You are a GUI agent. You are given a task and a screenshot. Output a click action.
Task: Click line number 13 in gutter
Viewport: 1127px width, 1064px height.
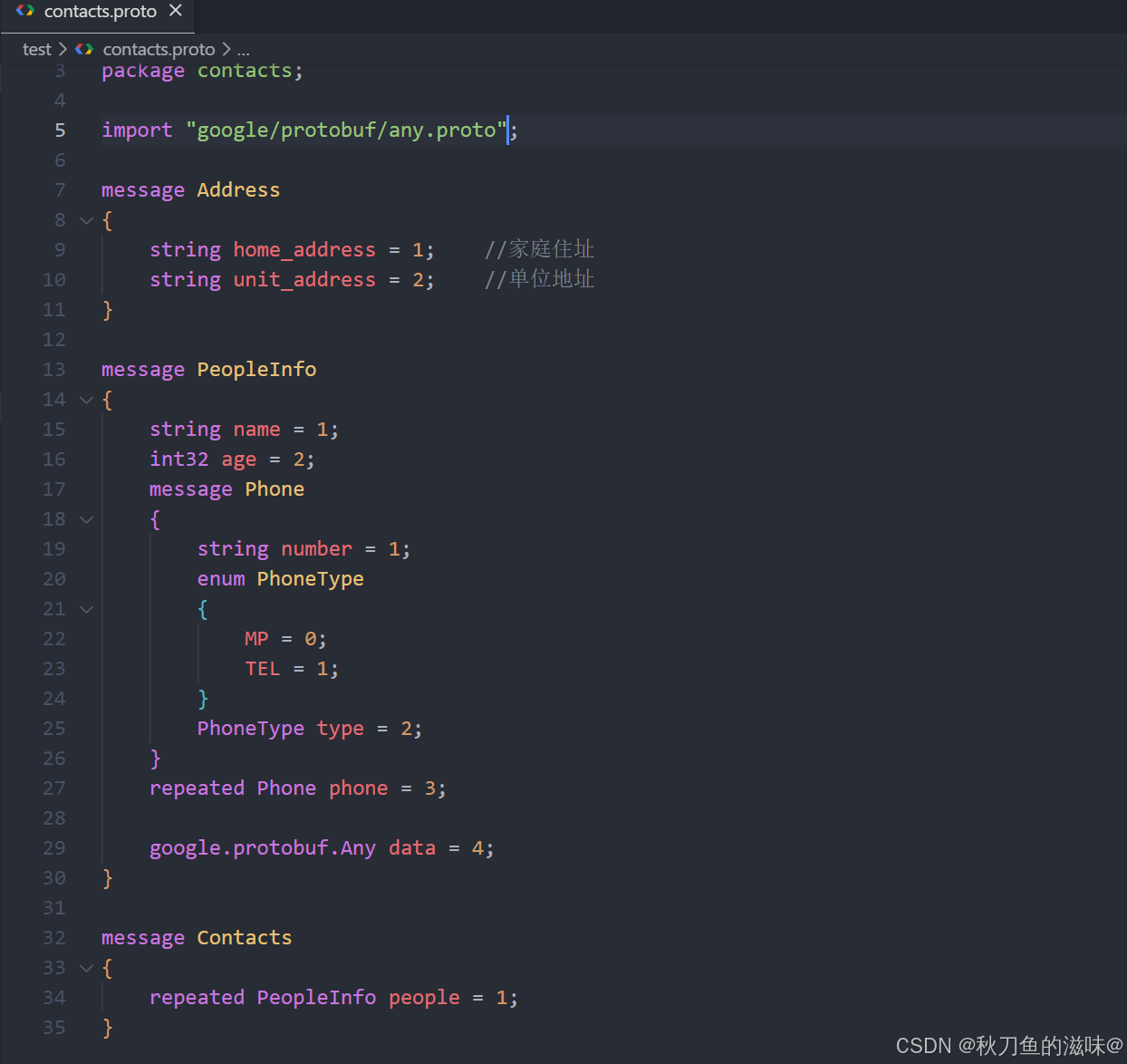pos(54,370)
